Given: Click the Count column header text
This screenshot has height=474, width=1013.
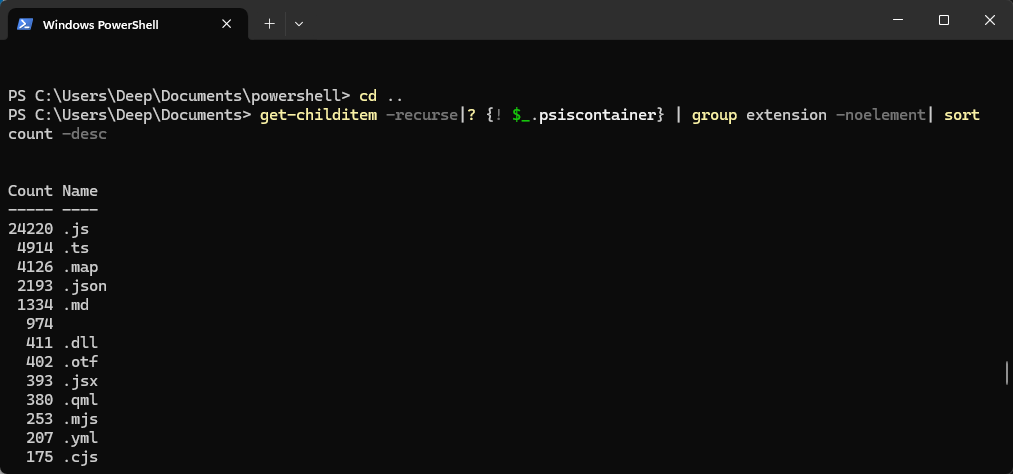Looking at the screenshot, I should 30,191.
